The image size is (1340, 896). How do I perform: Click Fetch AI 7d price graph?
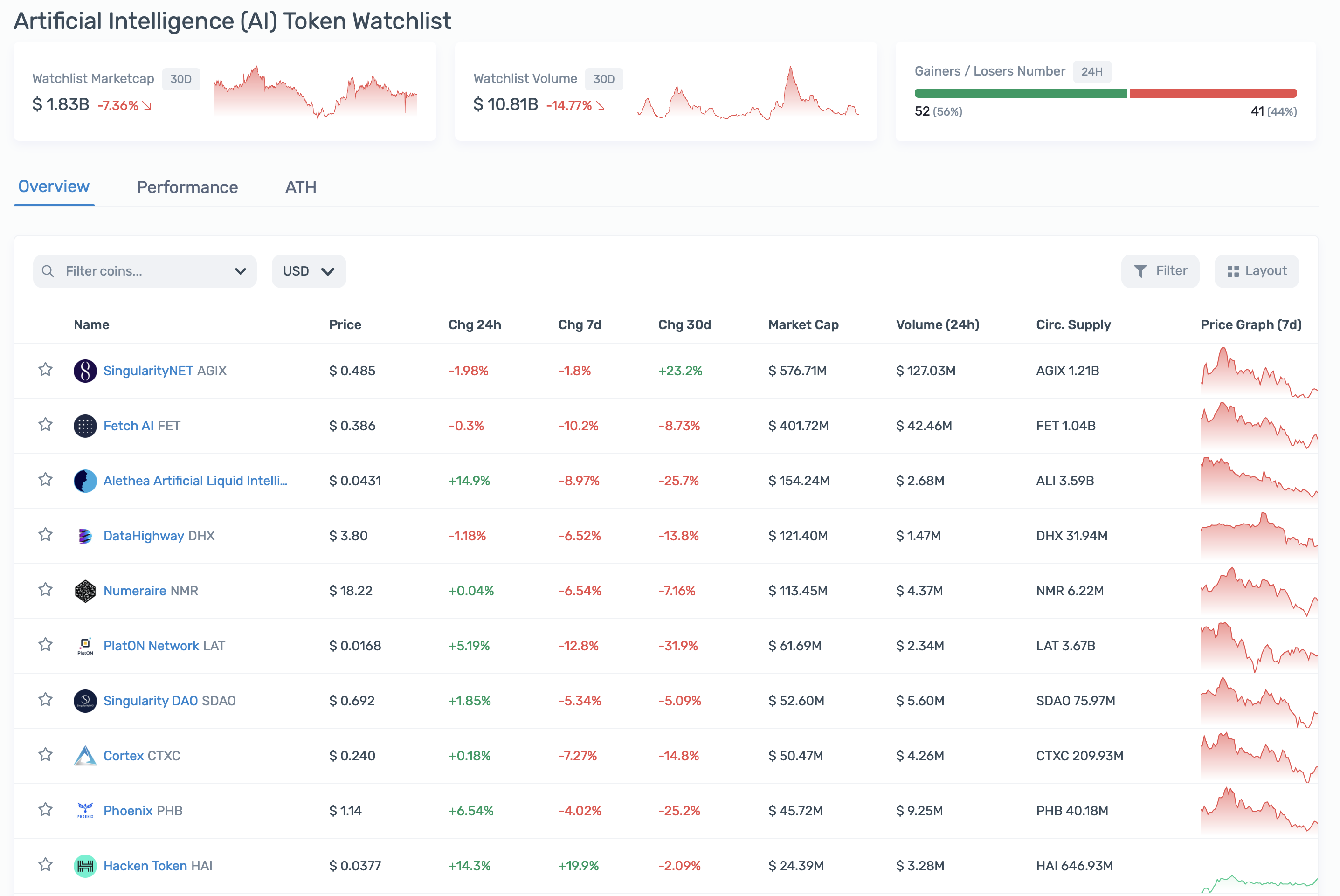(1259, 426)
